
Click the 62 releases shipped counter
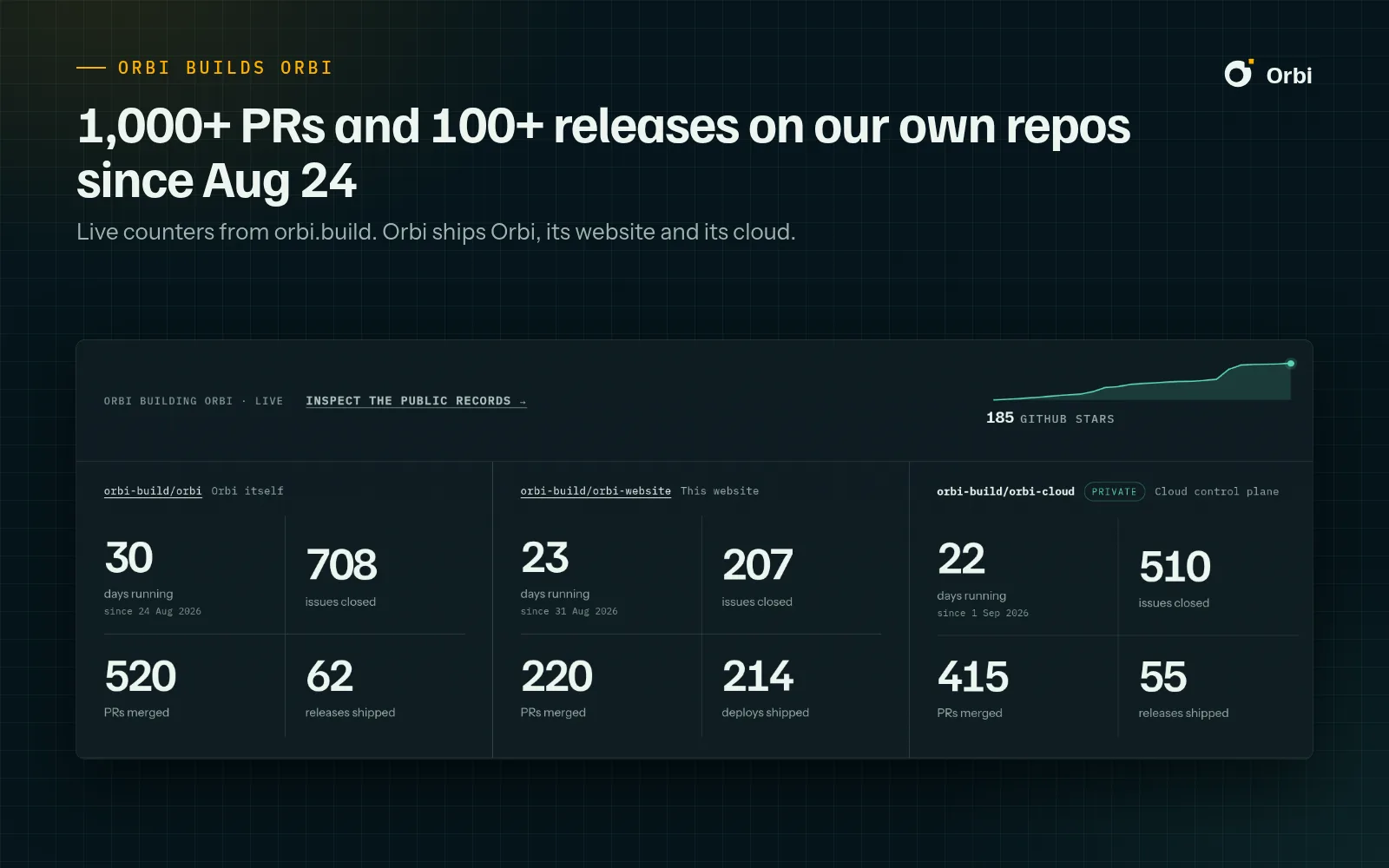[350, 688]
